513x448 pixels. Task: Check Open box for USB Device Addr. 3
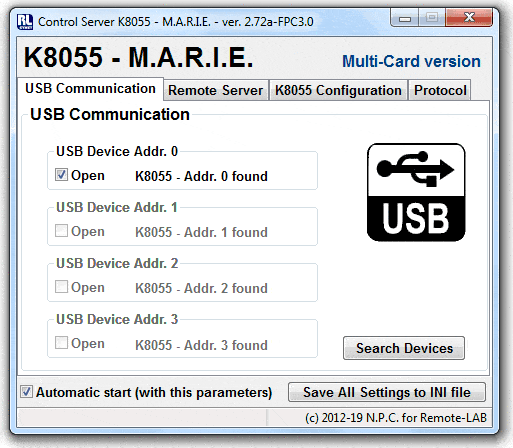coord(61,343)
